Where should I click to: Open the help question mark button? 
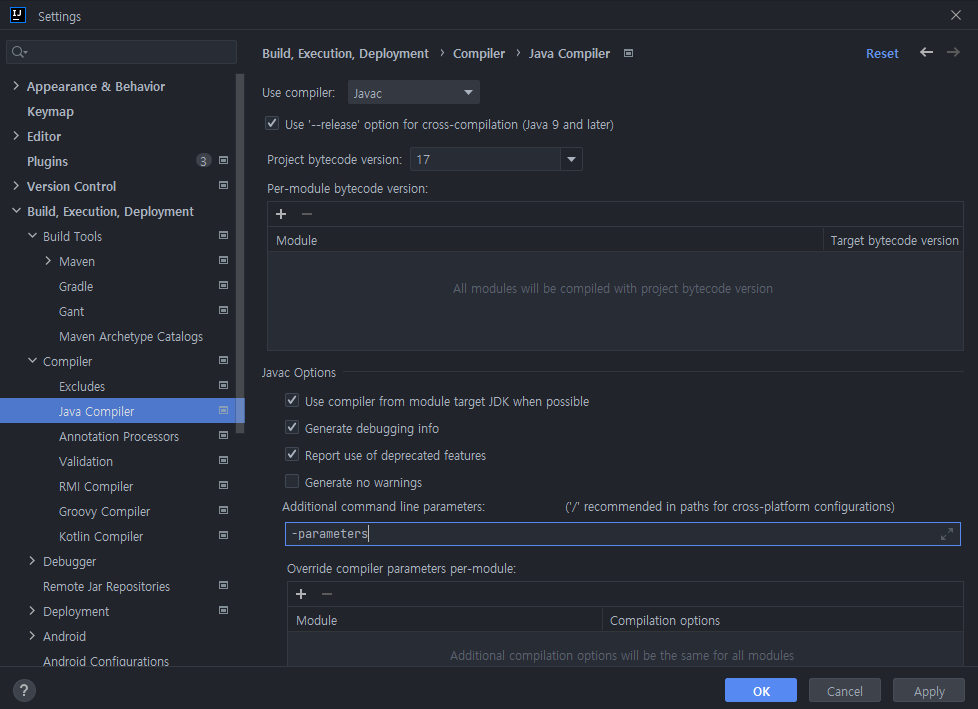24,690
